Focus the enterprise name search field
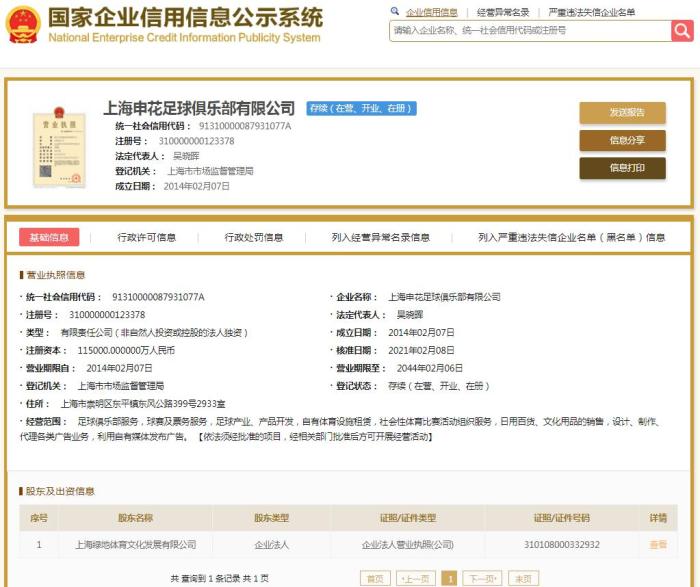Image resolution: width=700 pixels, height=587 pixels. coord(530,31)
